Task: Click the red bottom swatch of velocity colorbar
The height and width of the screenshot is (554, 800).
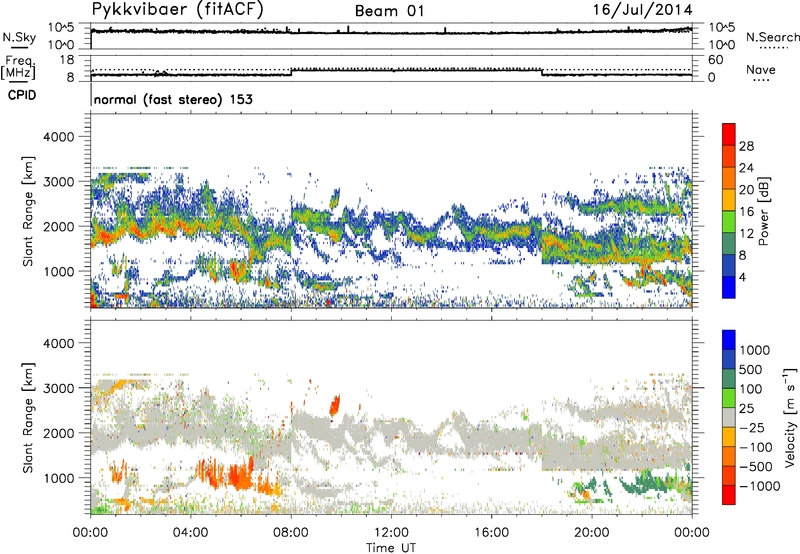Action: (729, 495)
